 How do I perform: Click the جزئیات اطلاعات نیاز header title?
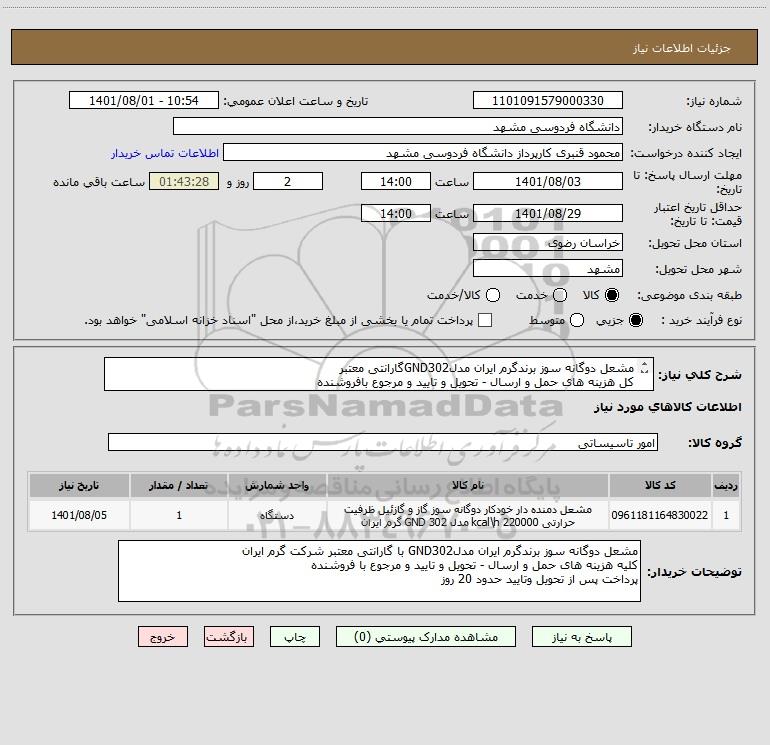tap(682, 48)
